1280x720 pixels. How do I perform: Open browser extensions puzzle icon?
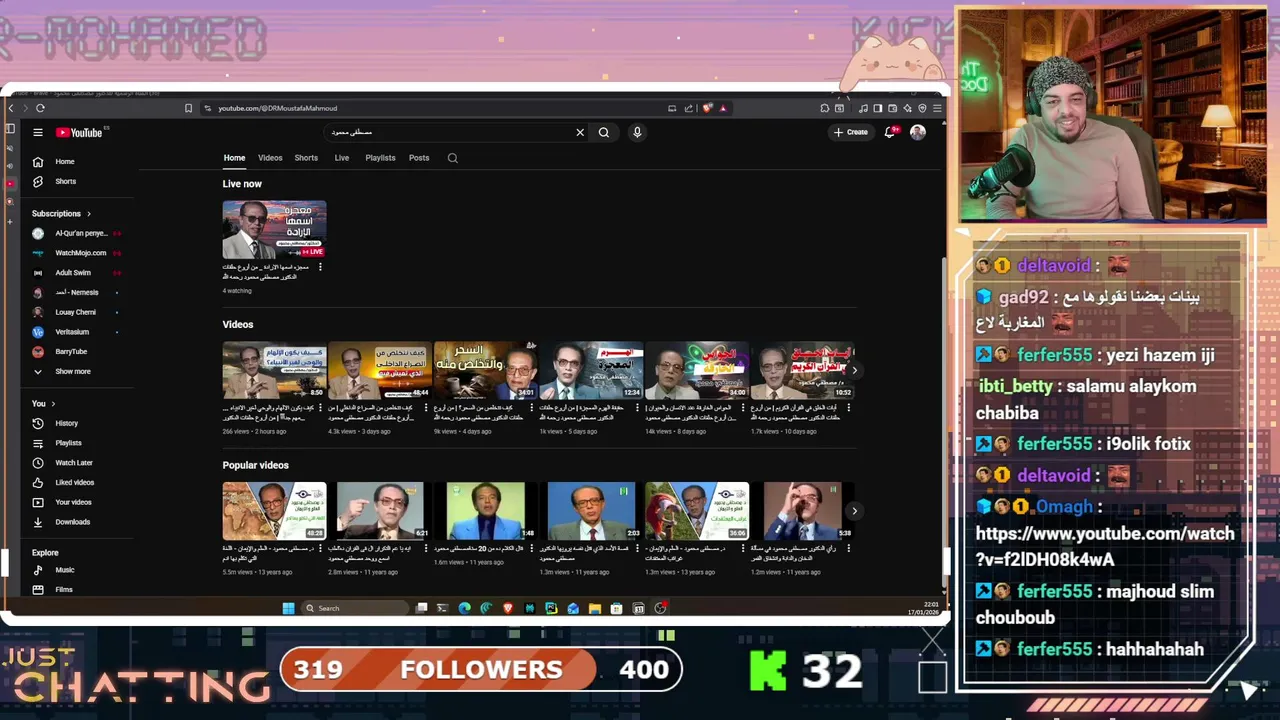pyautogui.click(x=825, y=108)
